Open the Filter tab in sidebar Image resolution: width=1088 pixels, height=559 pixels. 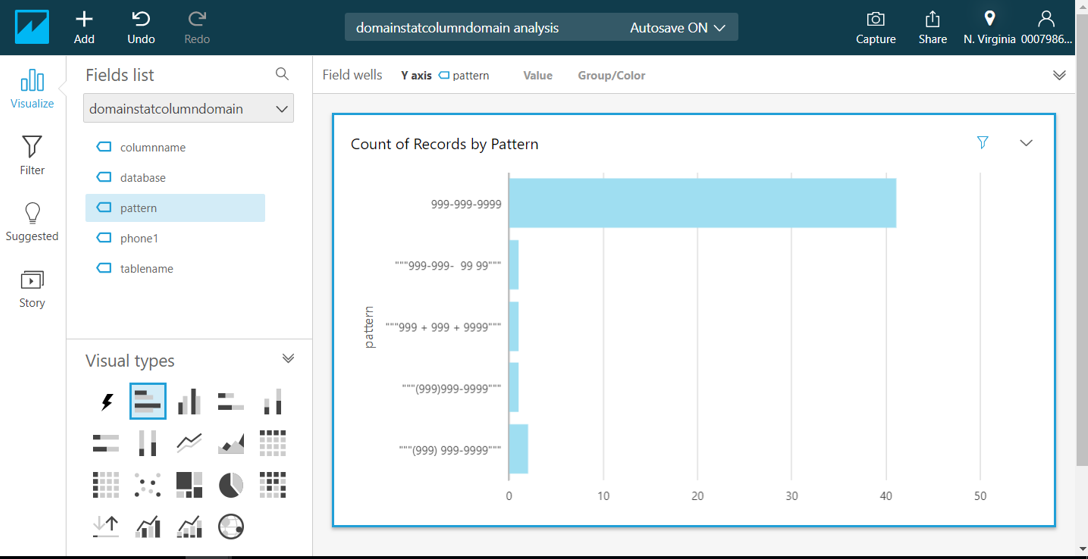tap(32, 155)
